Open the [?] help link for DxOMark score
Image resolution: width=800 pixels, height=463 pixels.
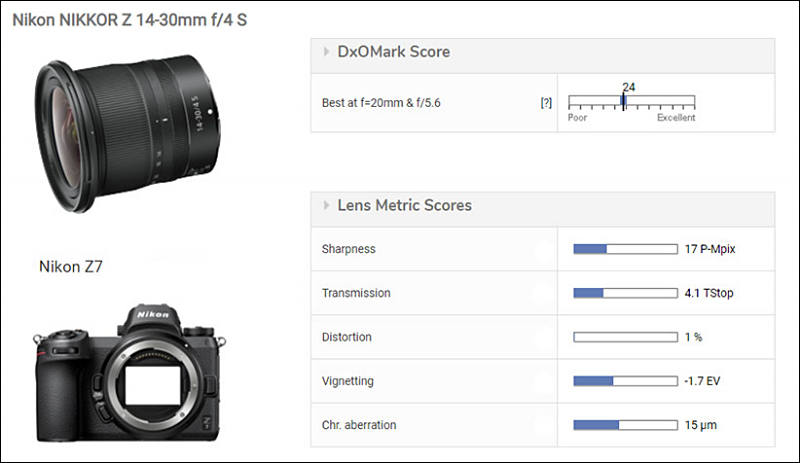(546, 103)
